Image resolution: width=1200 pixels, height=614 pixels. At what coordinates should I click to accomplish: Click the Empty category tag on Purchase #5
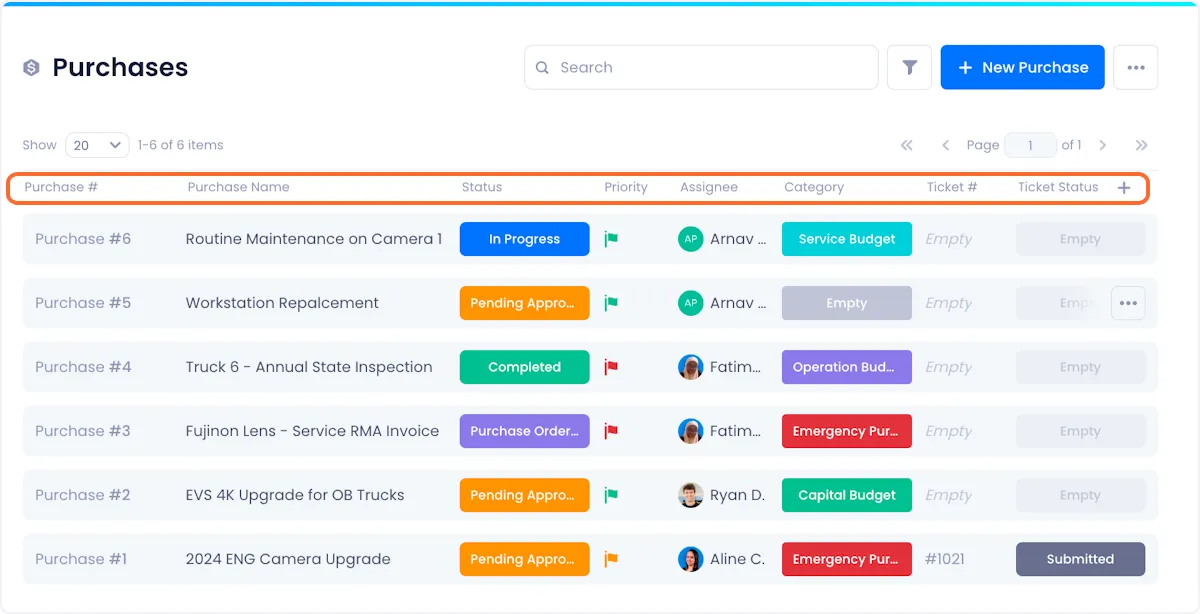pos(847,303)
